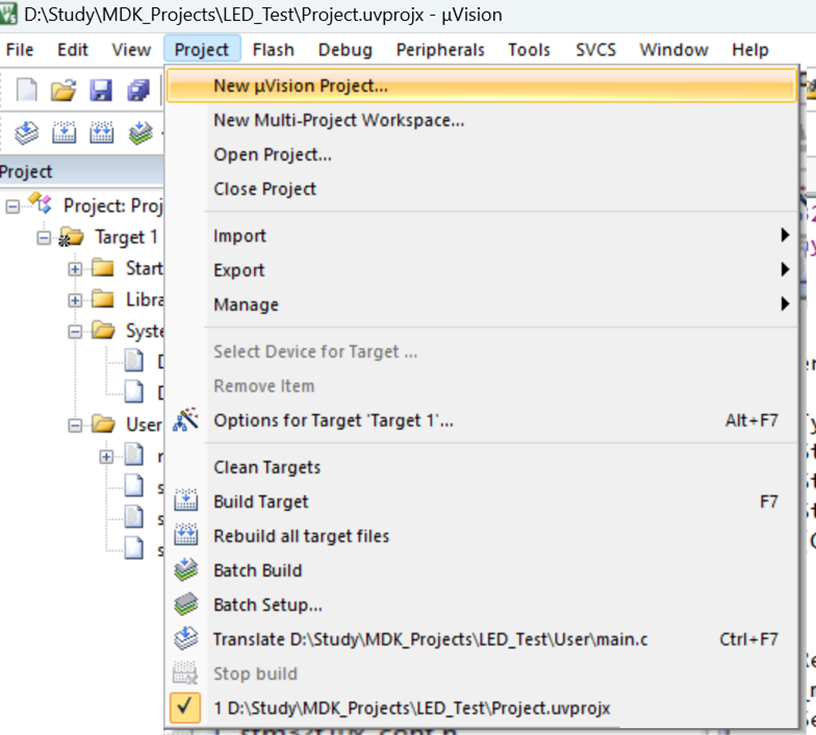
Task: Click the Target 1 folder icon in tree
Action: pyautogui.click(x=71, y=238)
